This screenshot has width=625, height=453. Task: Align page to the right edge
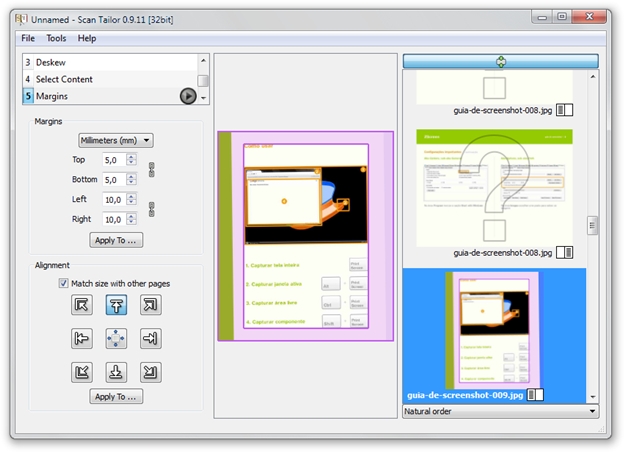(x=151, y=339)
